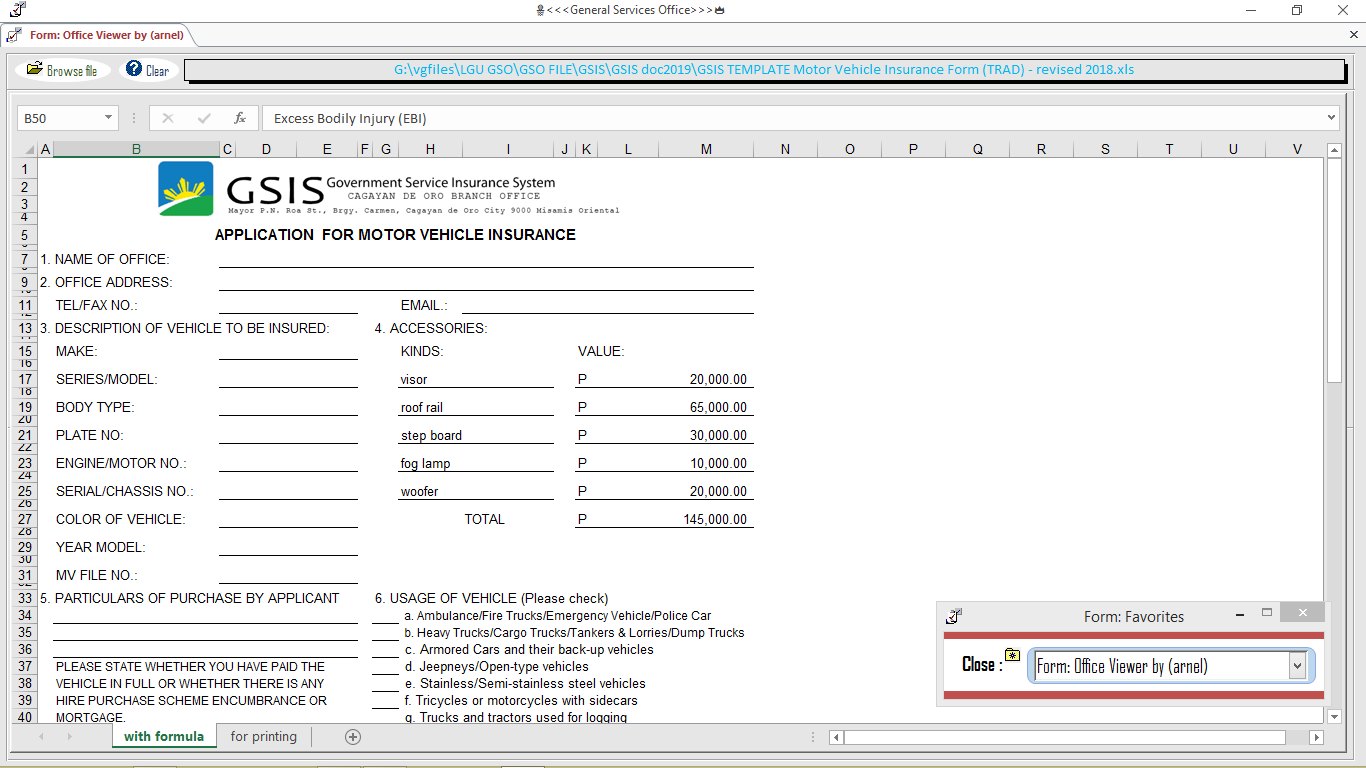Expand the formula bar with its chevron
This screenshot has width=1366, height=768.
1331,118
